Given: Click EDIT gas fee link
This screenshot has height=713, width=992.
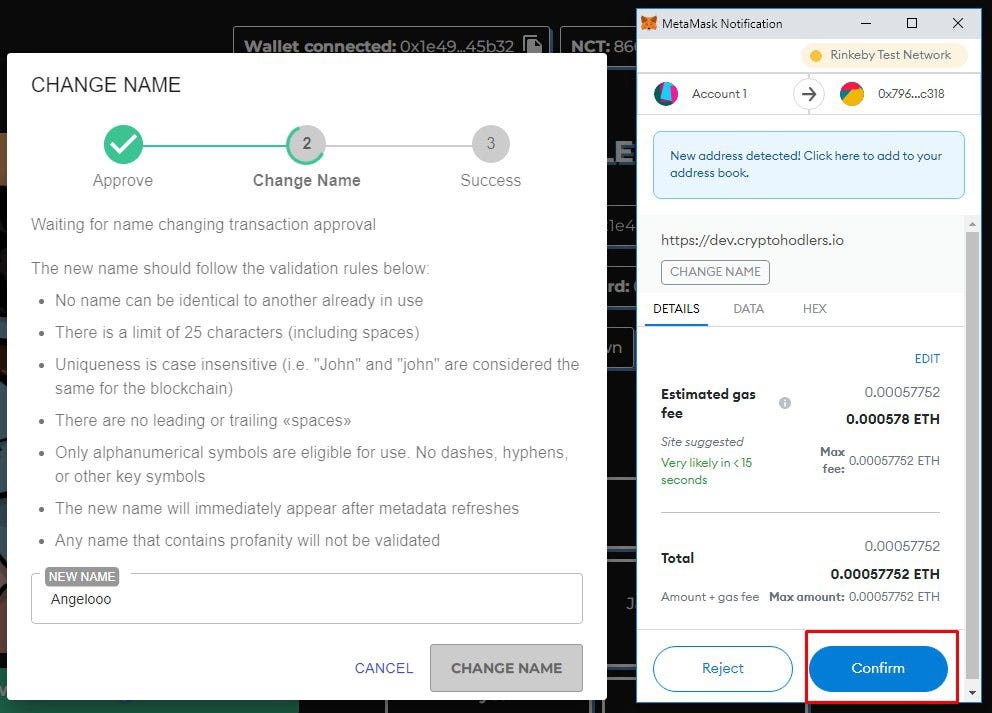Looking at the screenshot, I should pyautogui.click(x=927, y=359).
